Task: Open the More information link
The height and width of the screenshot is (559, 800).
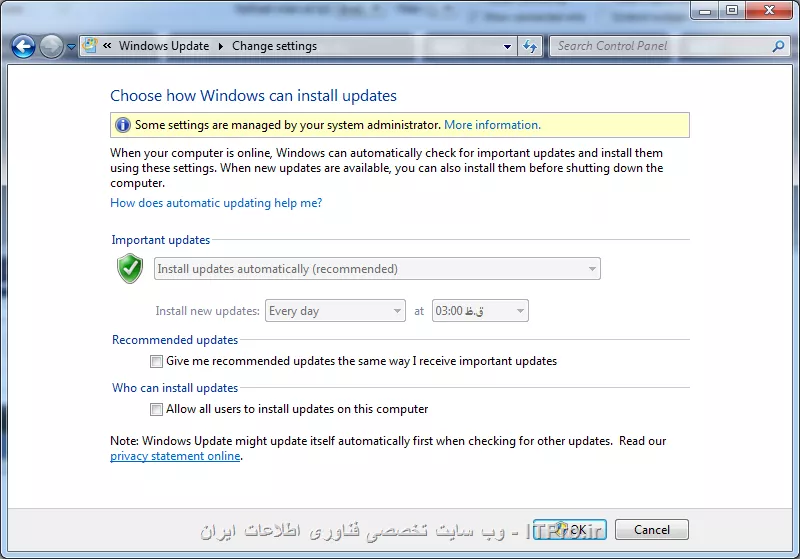Action: point(492,125)
